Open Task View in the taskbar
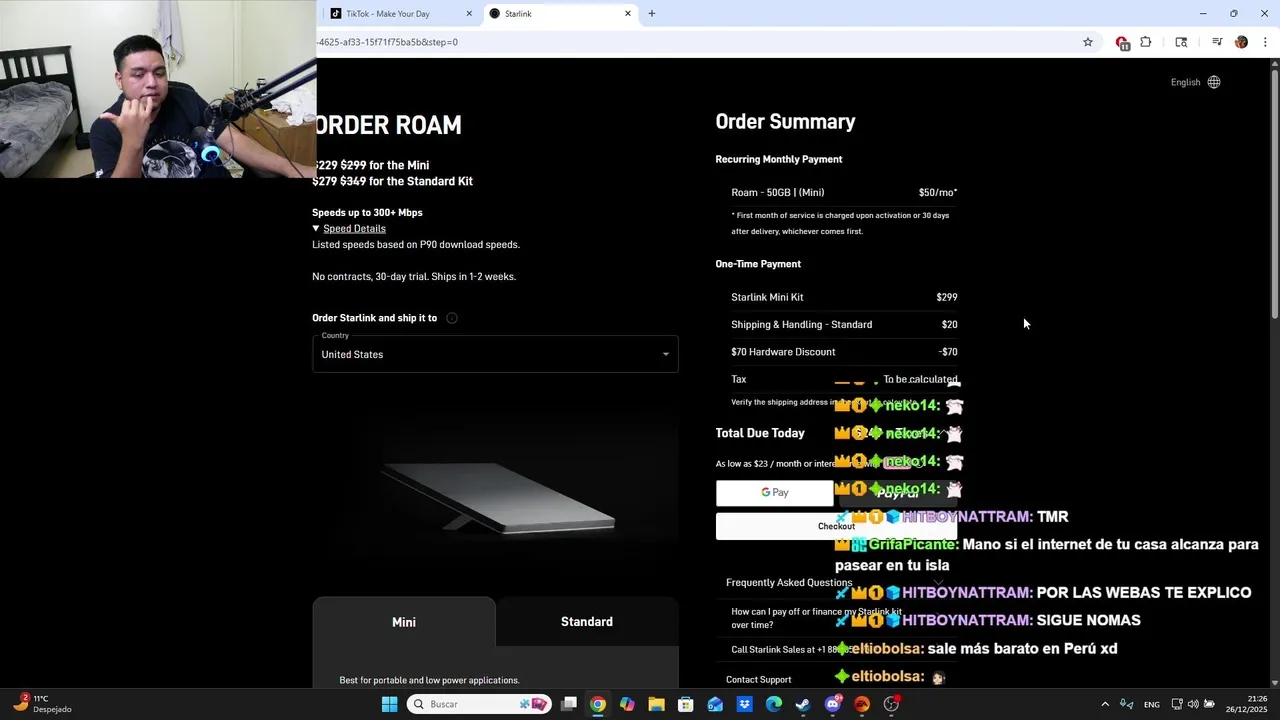The width and height of the screenshot is (1280, 720). 569,704
